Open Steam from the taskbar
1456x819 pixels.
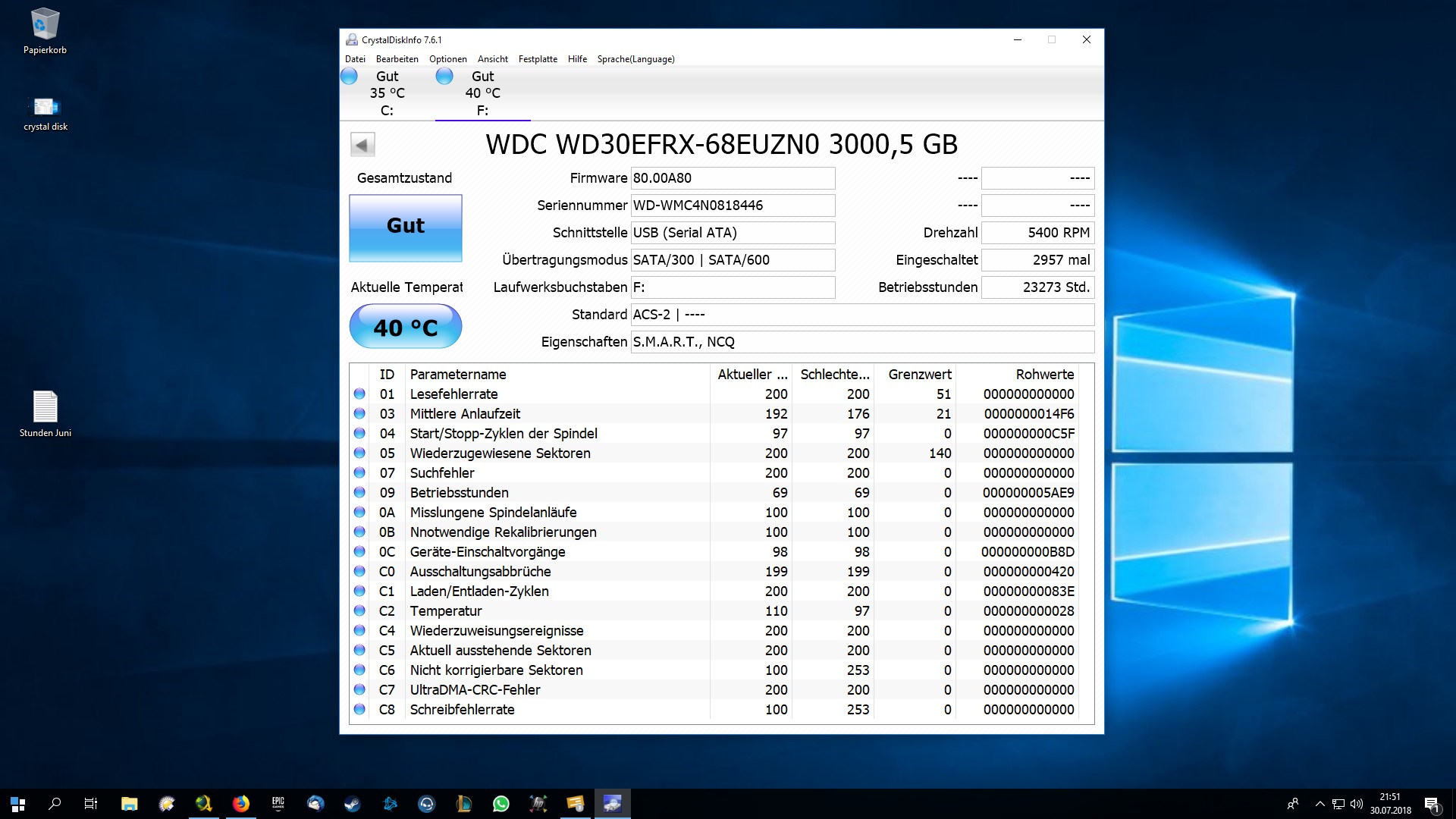pyautogui.click(x=353, y=804)
